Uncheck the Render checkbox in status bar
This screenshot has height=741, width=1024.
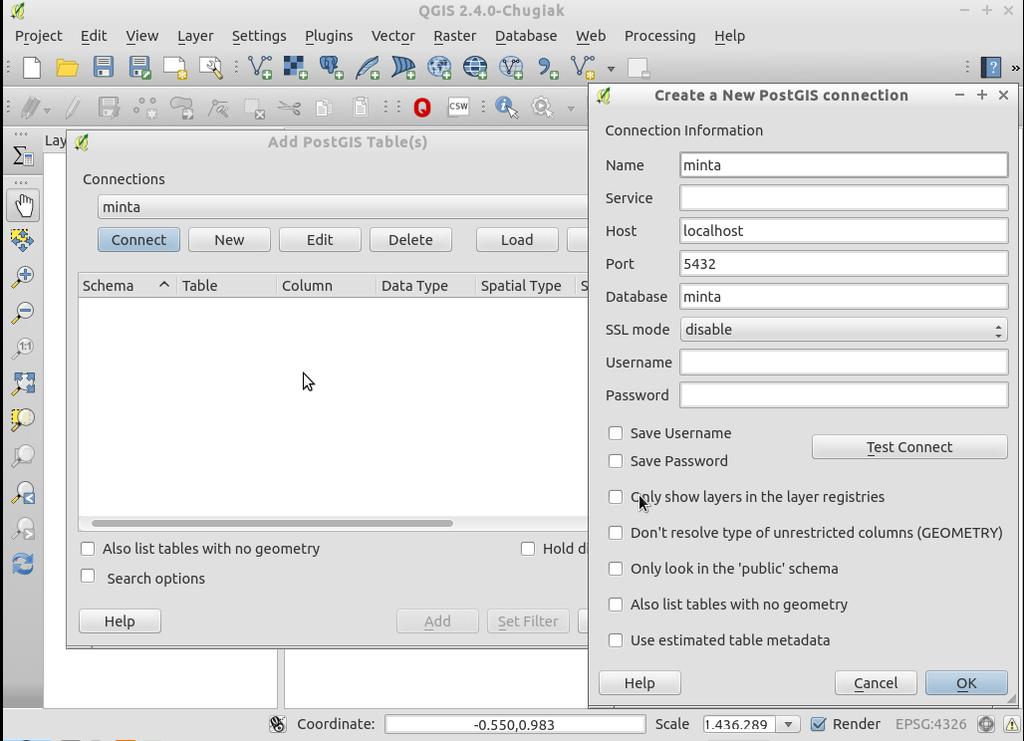click(x=818, y=723)
